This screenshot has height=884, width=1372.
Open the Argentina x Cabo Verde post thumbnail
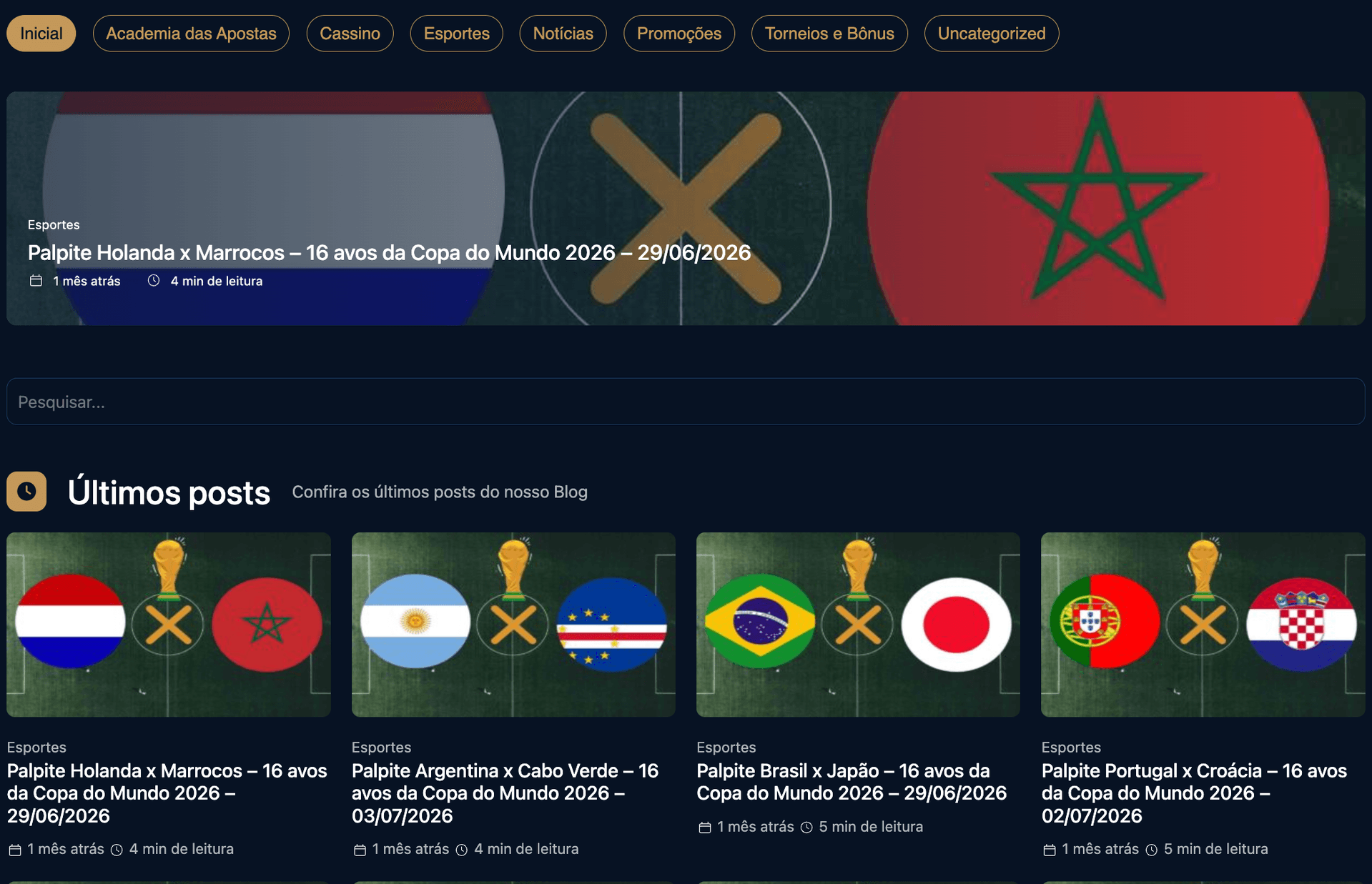tap(513, 625)
